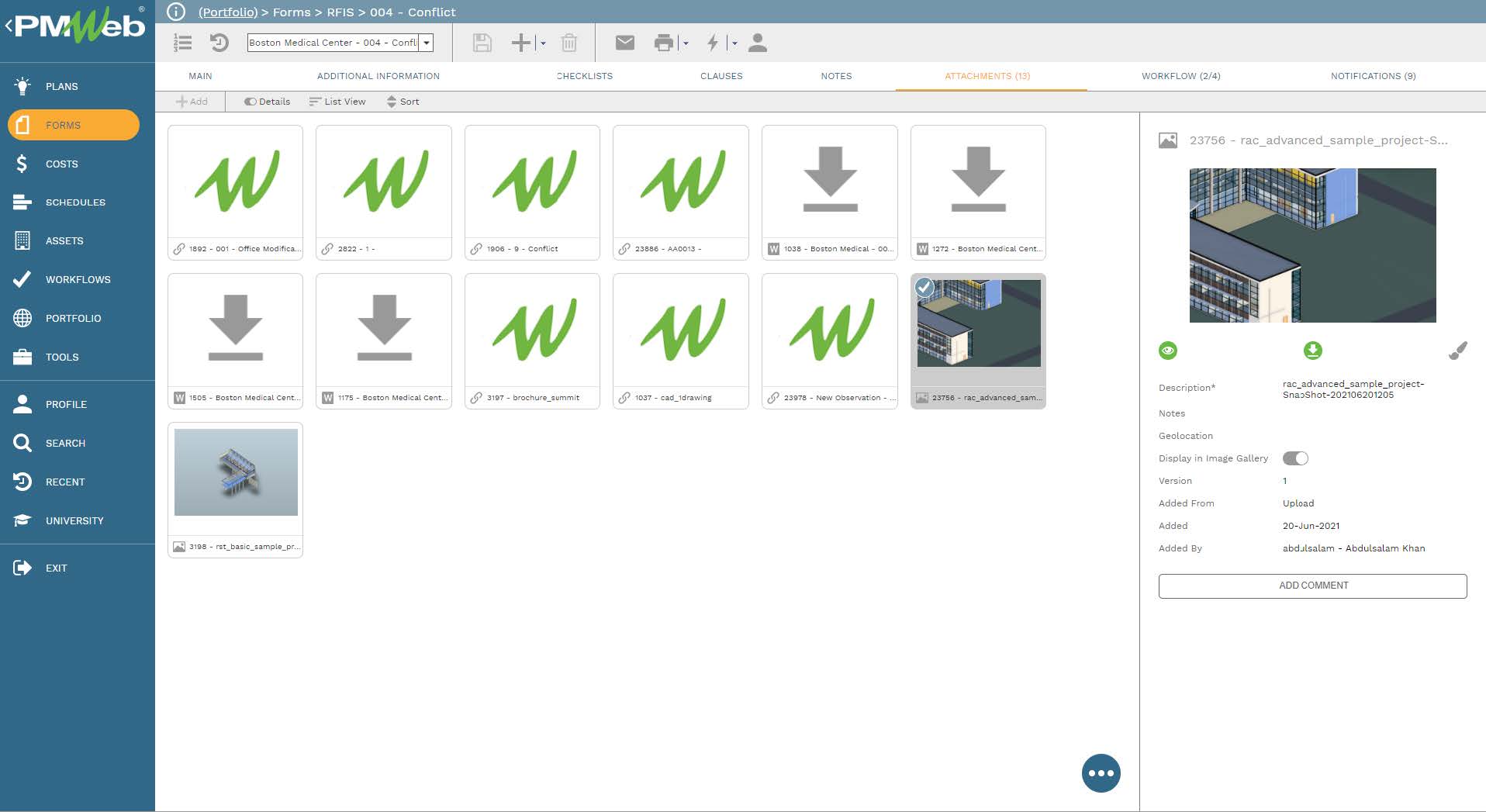Open Workflows in the sidebar
This screenshot has height=812, width=1486.
point(78,279)
